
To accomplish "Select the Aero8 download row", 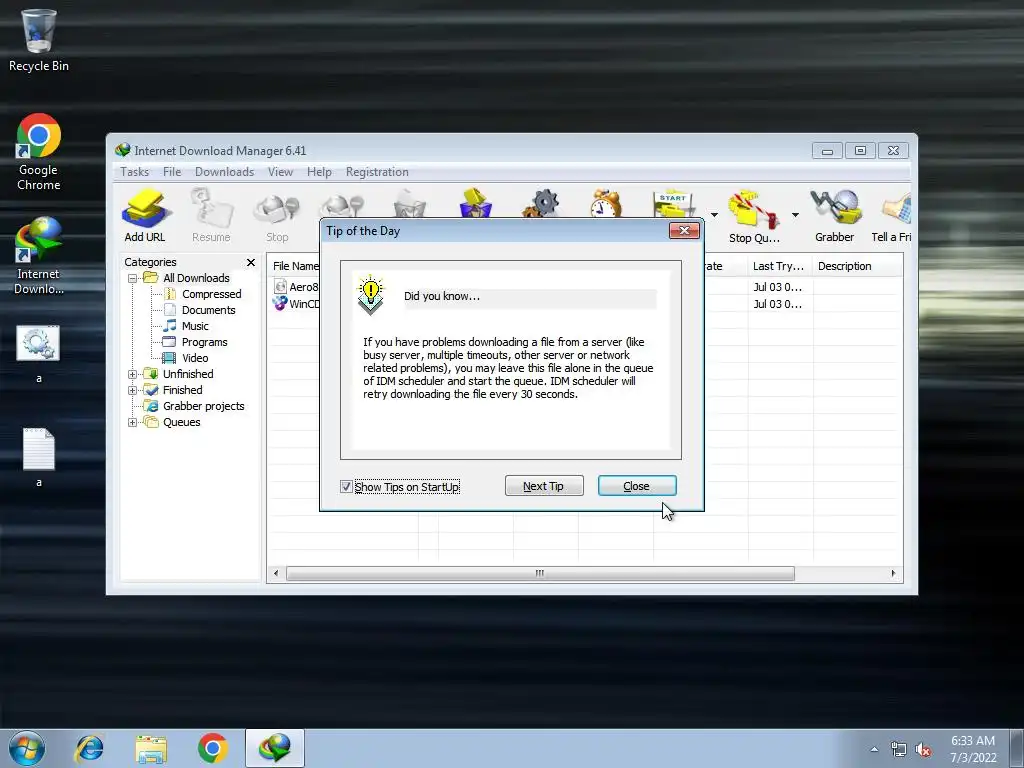I will click(x=296, y=287).
